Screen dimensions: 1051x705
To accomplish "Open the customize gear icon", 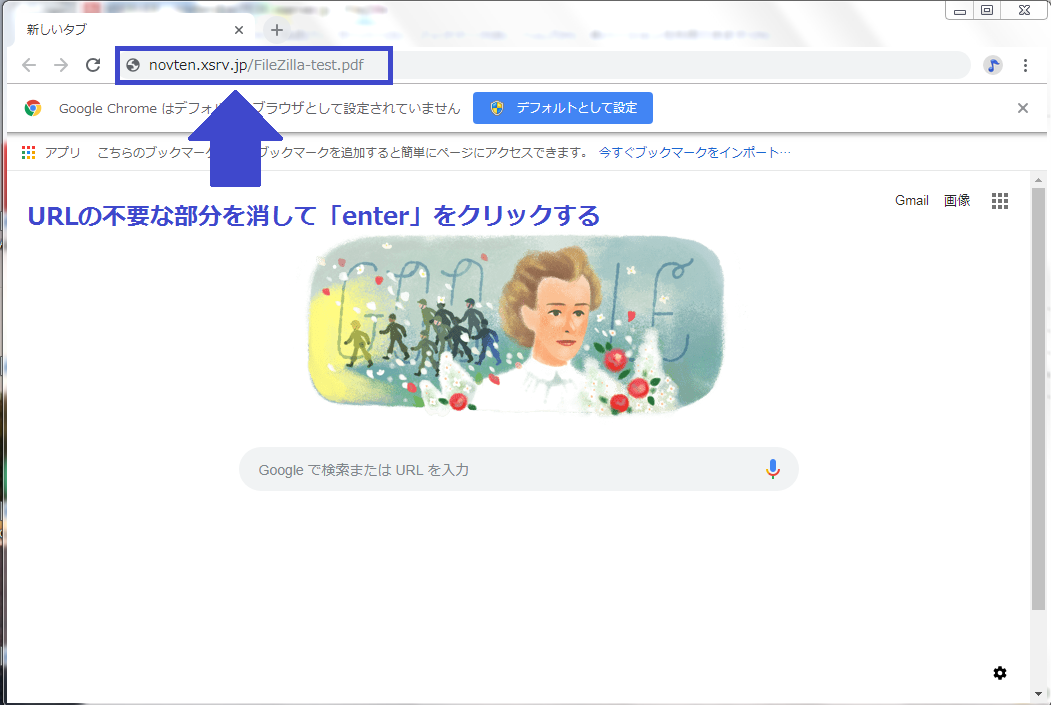I will point(1000,673).
